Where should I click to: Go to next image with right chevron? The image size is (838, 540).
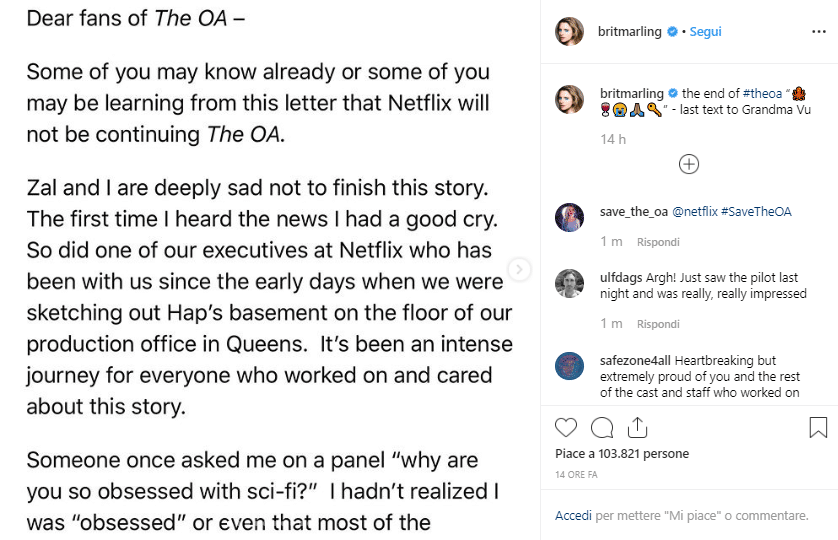[519, 269]
